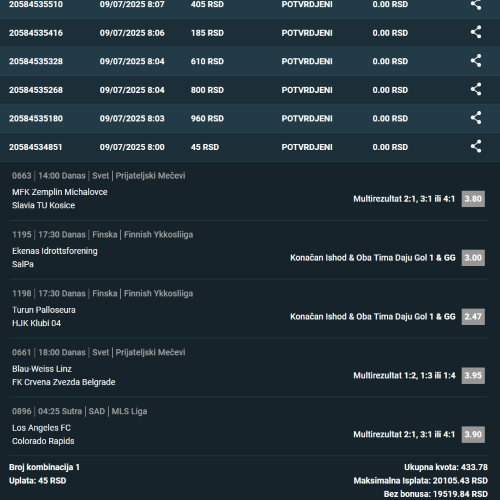Click the 1195 Finnish Ykkosliiga header
This screenshot has height=500, width=500.
[x=102, y=235]
